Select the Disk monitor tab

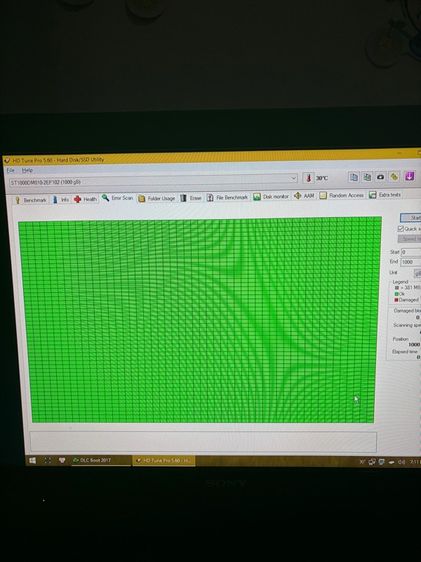pyautogui.click(x=271, y=196)
